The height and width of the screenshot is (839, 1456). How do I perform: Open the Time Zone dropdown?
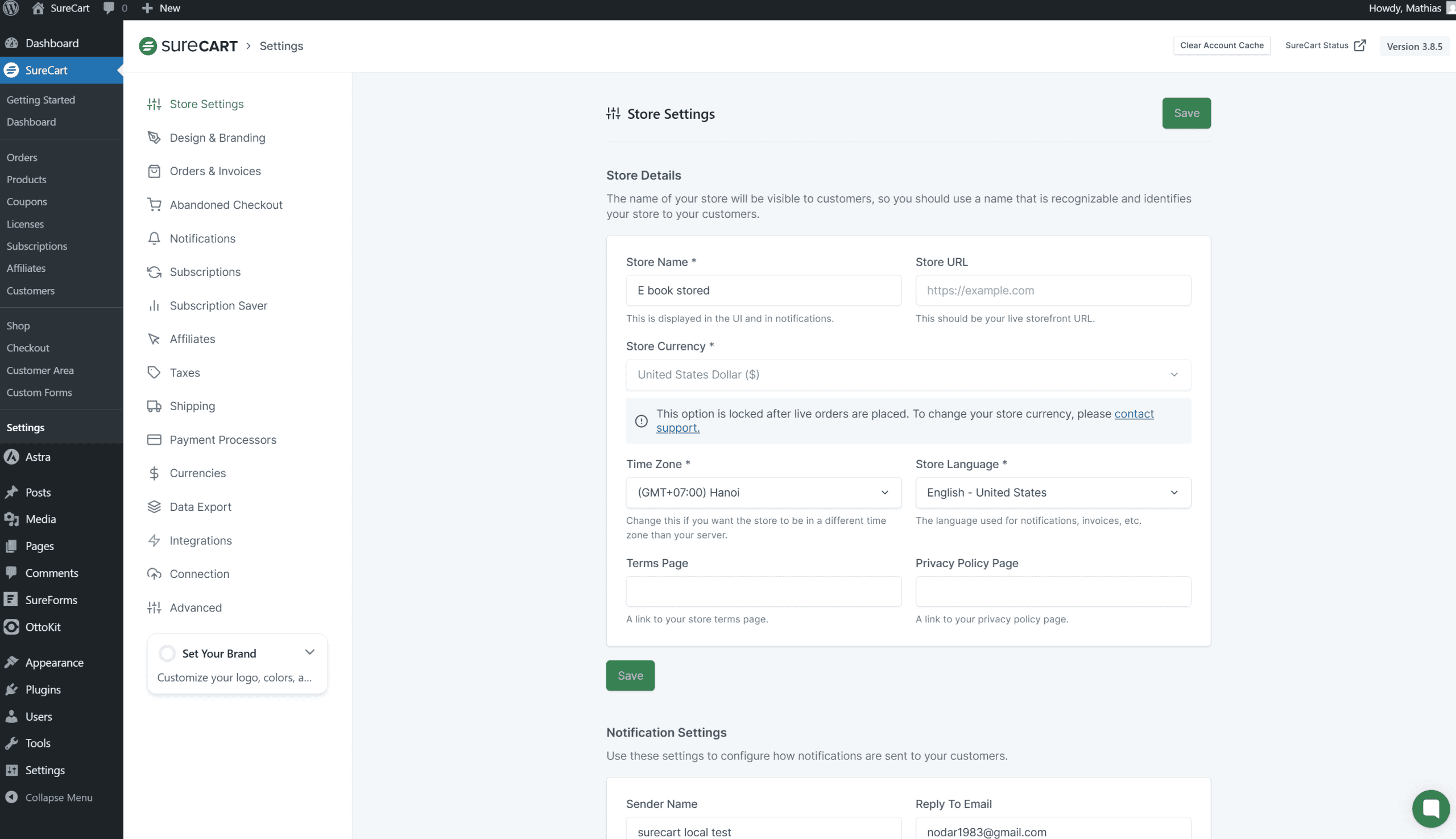[763, 493]
